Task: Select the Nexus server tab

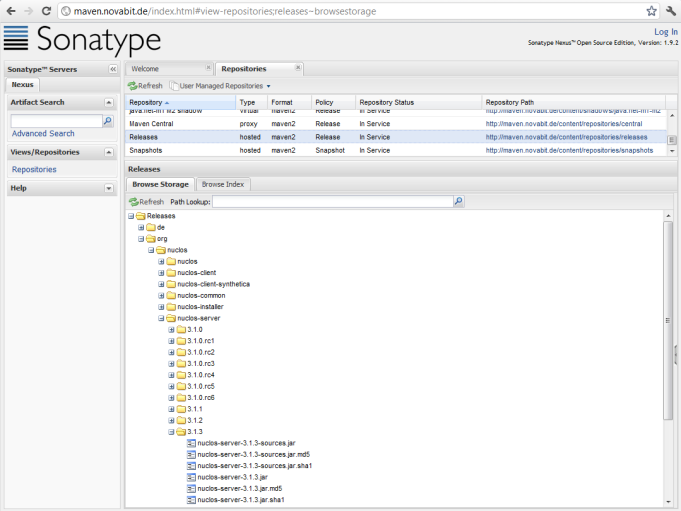Action: [23, 84]
